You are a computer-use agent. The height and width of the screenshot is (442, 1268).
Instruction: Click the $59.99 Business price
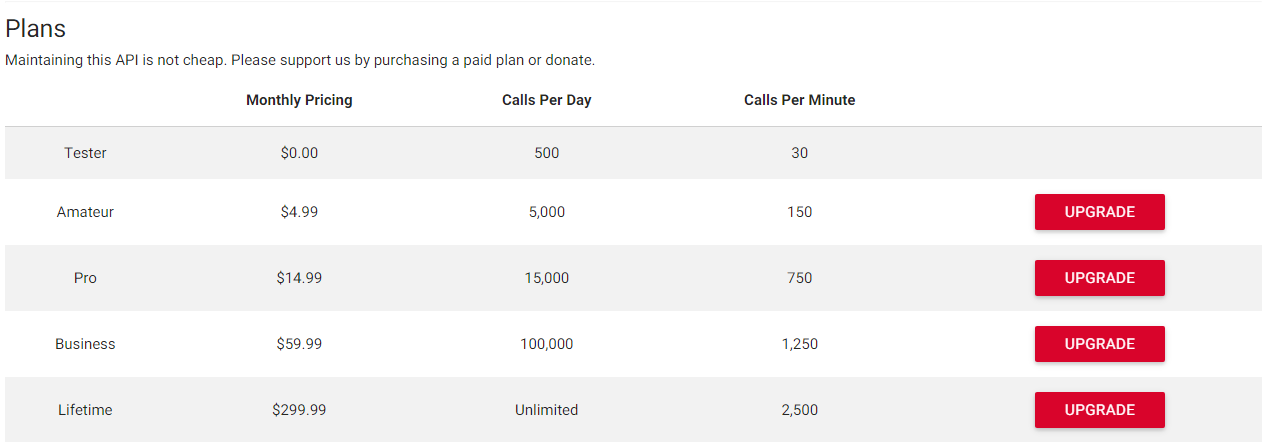point(299,344)
